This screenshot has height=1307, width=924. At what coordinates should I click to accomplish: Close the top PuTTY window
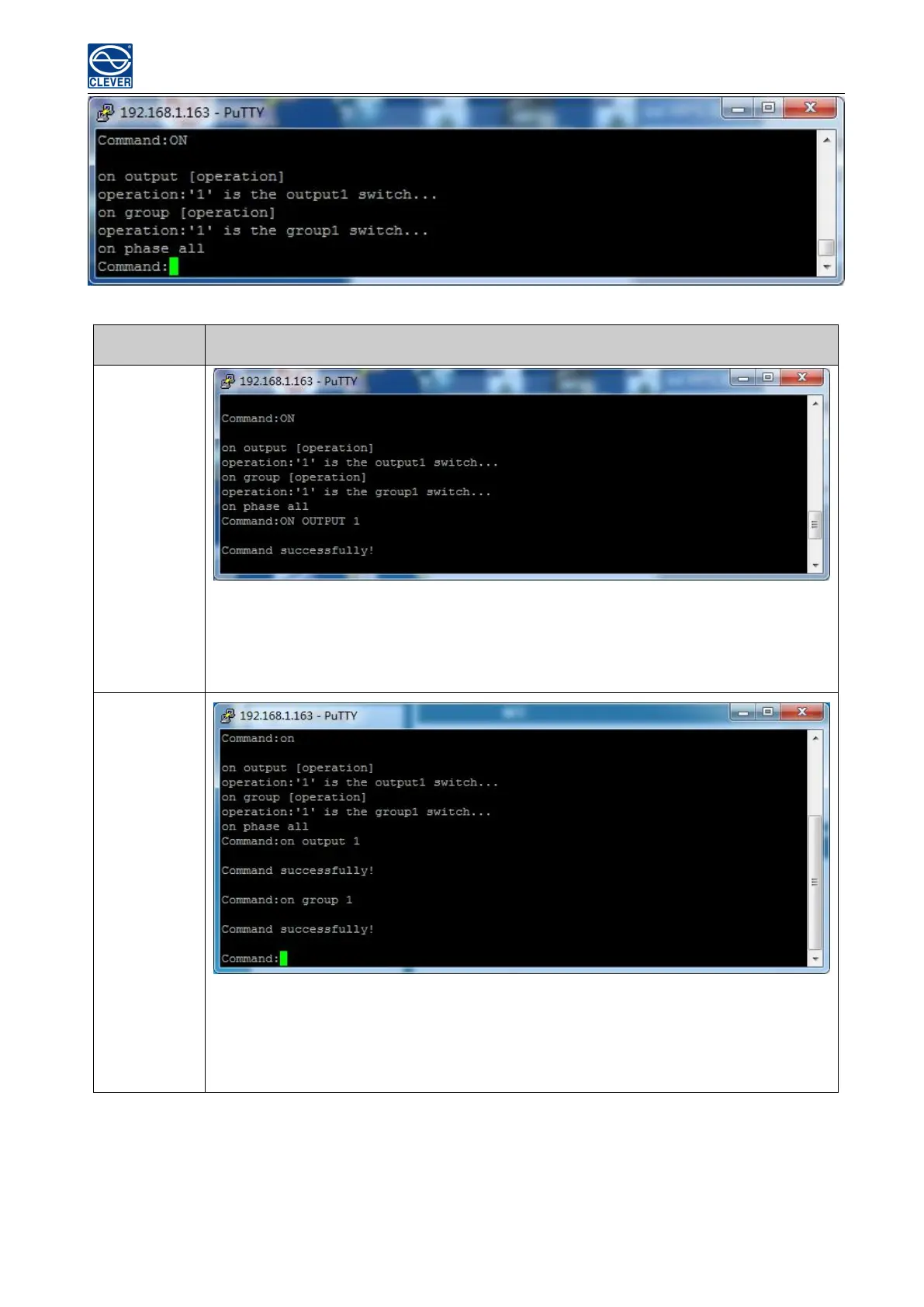click(x=810, y=108)
